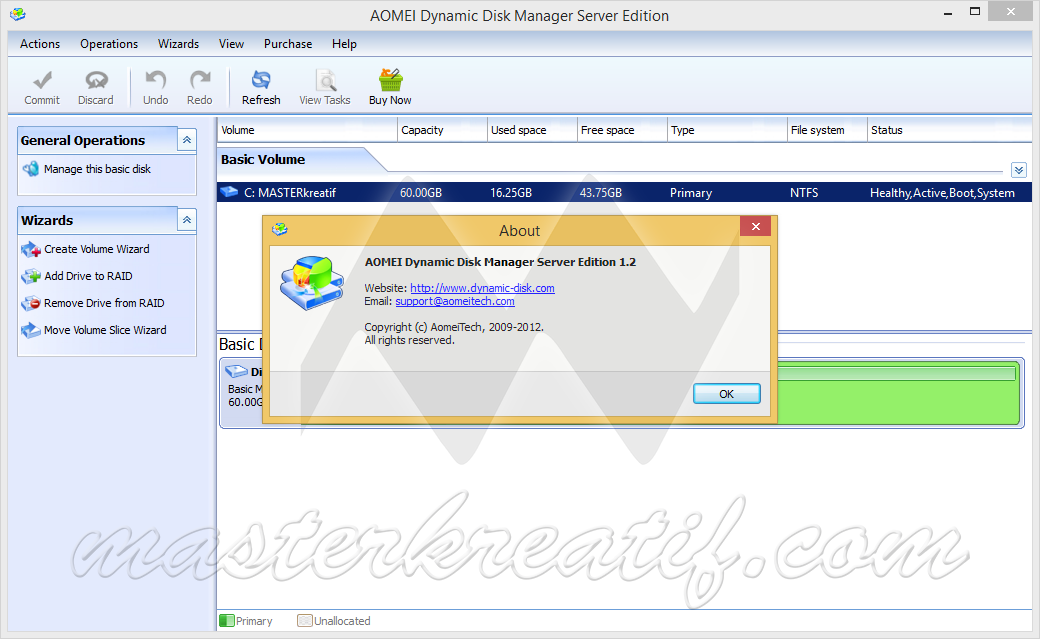Screen dimensions: 1040x639
Task: Click the NTFS file system cell
Action: [x=804, y=192]
